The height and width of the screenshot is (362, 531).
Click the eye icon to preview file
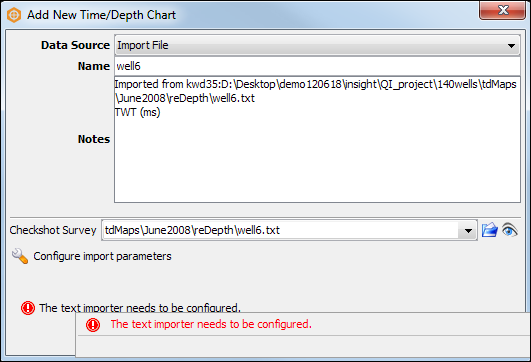(x=510, y=230)
